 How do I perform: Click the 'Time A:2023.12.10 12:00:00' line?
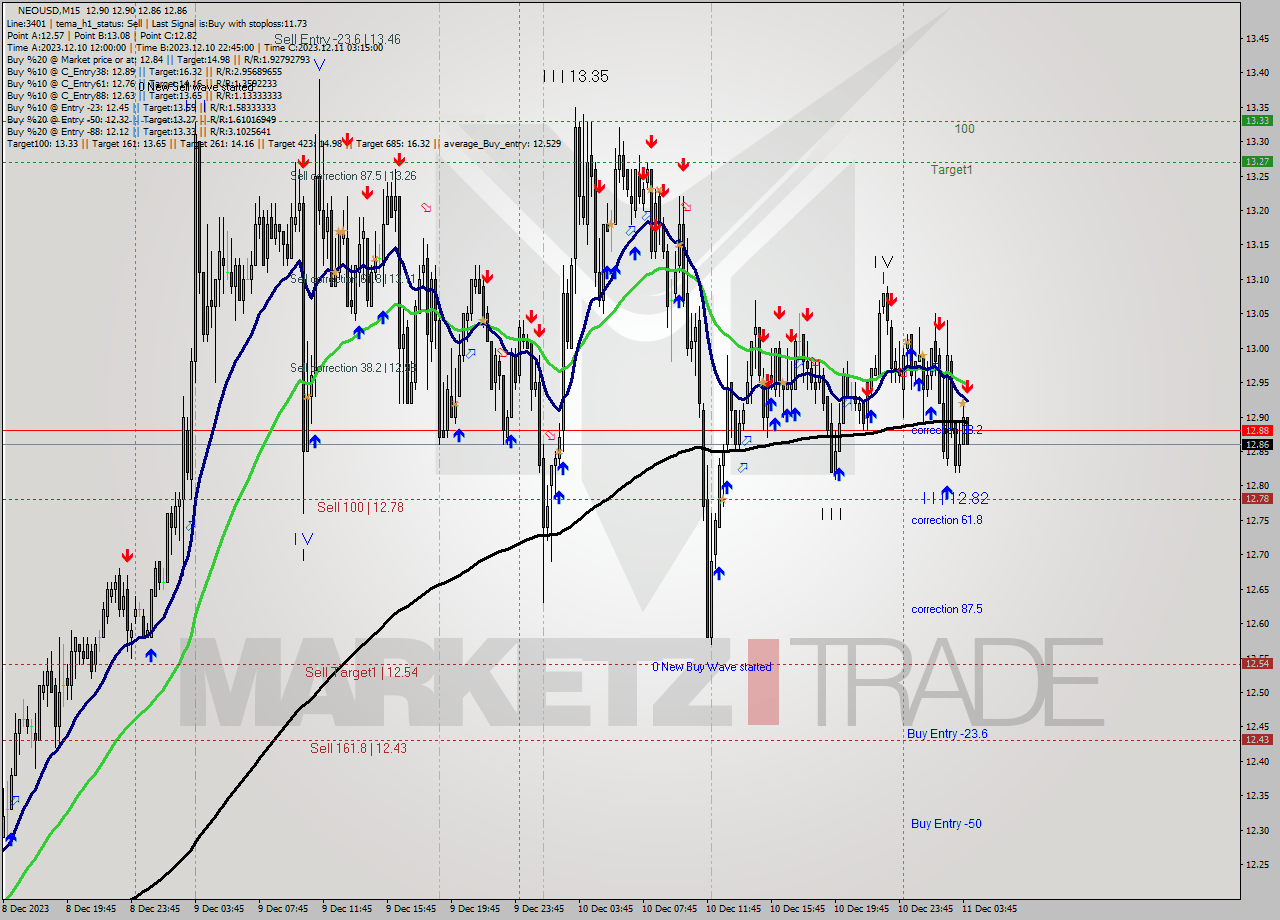point(66,47)
